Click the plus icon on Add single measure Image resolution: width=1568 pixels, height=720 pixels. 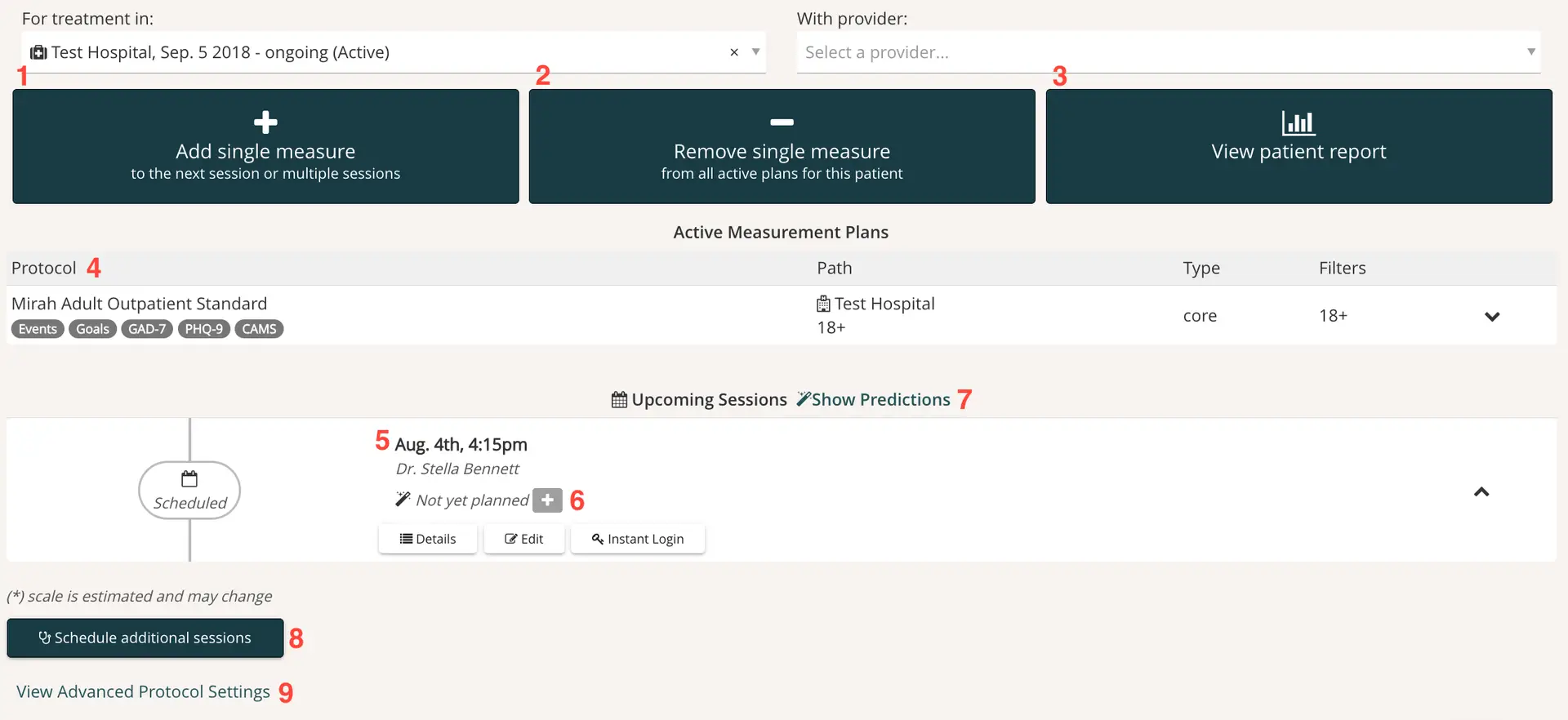pyautogui.click(x=265, y=122)
